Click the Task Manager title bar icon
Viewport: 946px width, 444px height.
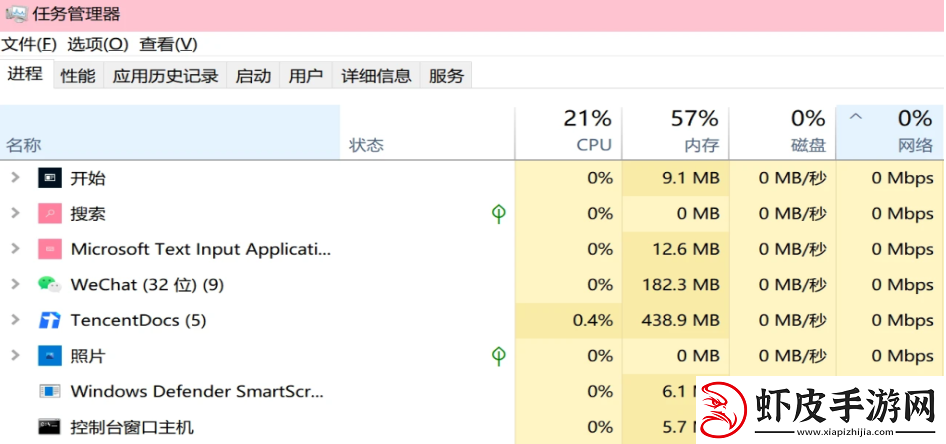point(14,13)
